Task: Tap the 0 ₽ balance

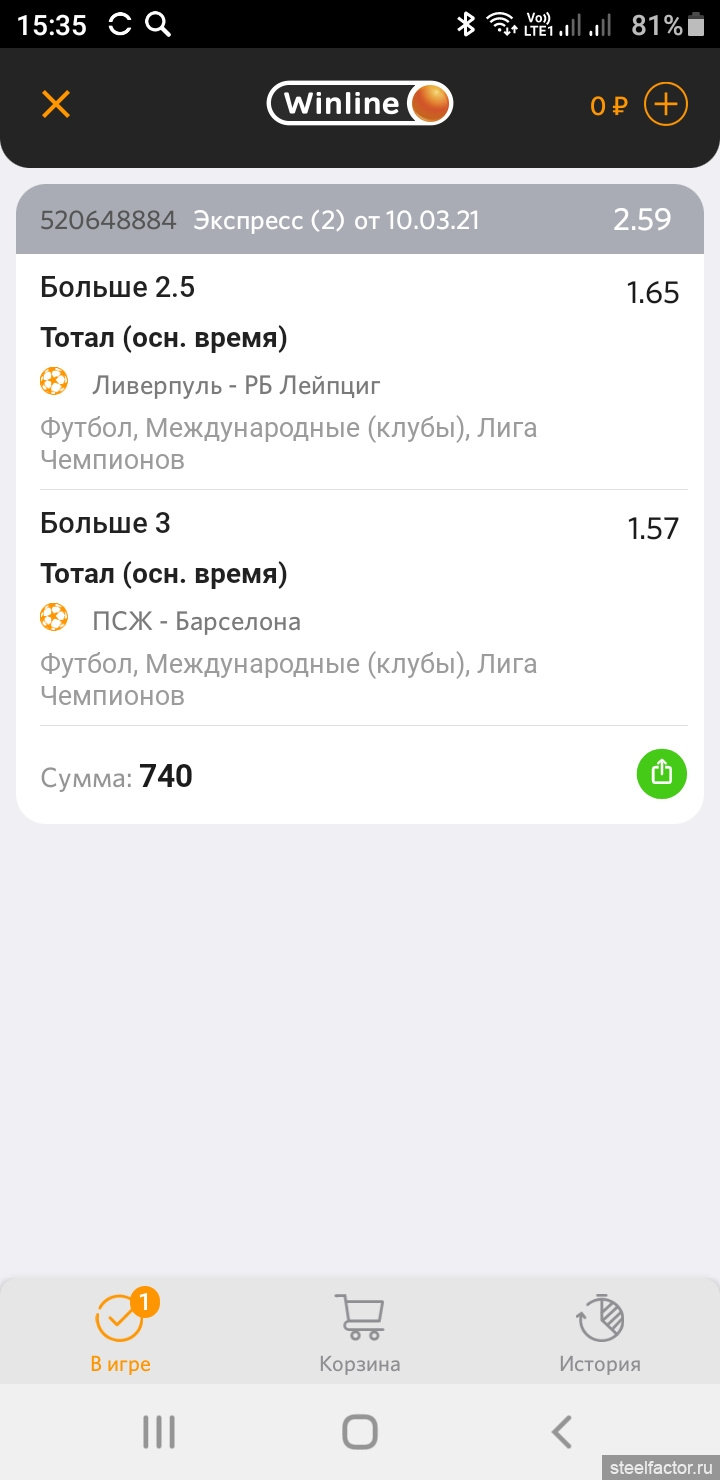Action: pyautogui.click(x=608, y=105)
